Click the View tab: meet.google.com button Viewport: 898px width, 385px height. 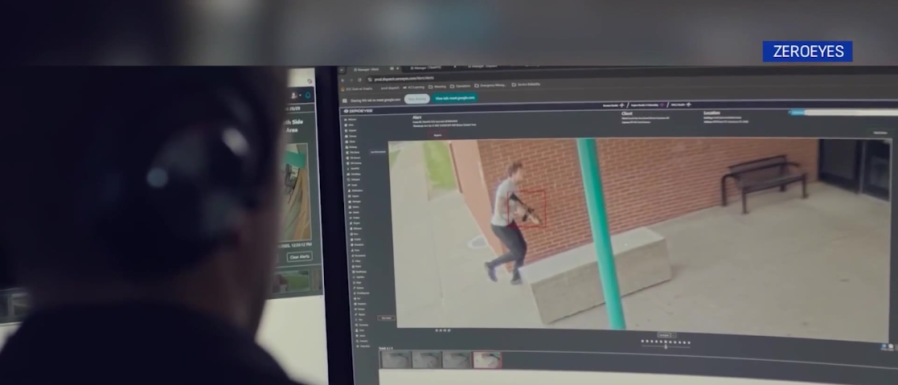455,98
